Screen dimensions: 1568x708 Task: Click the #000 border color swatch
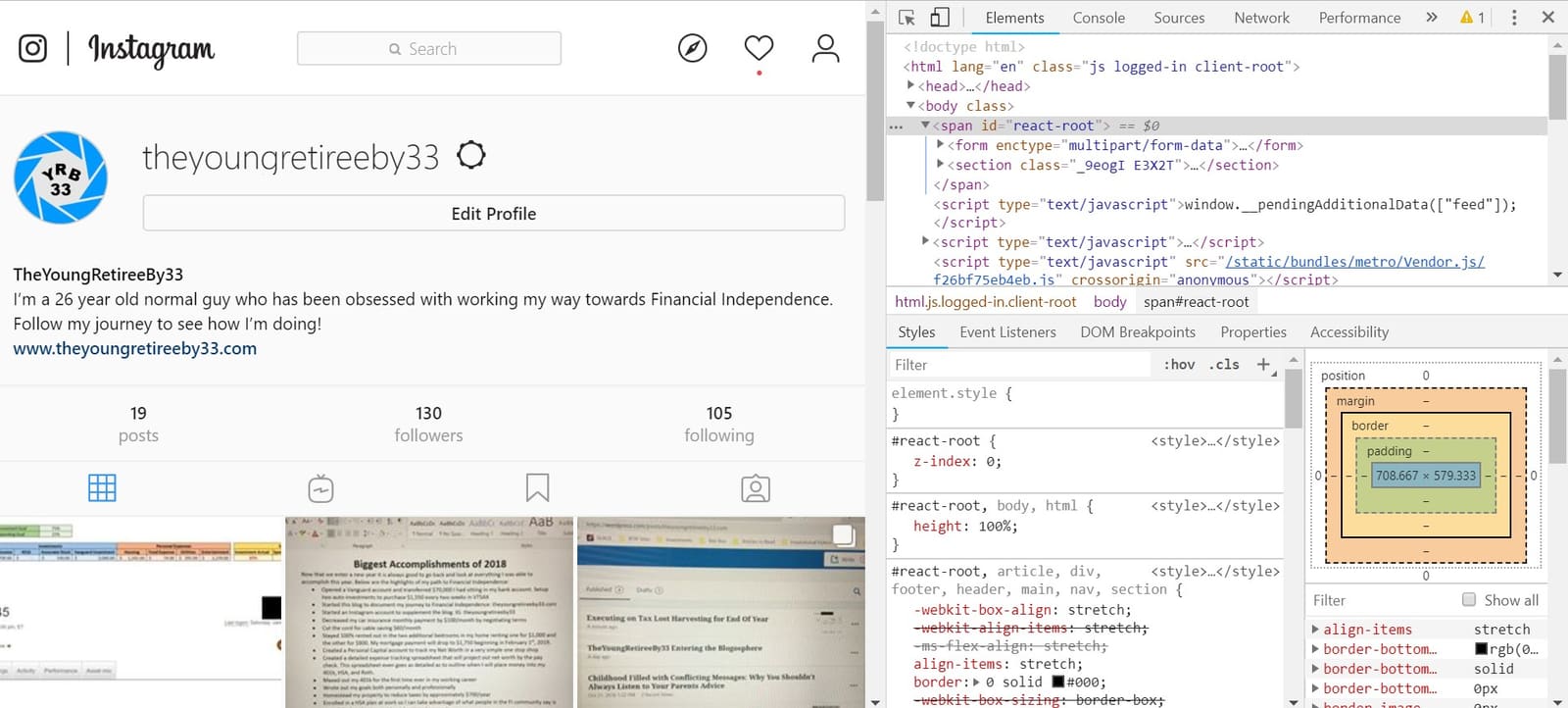click(1058, 682)
